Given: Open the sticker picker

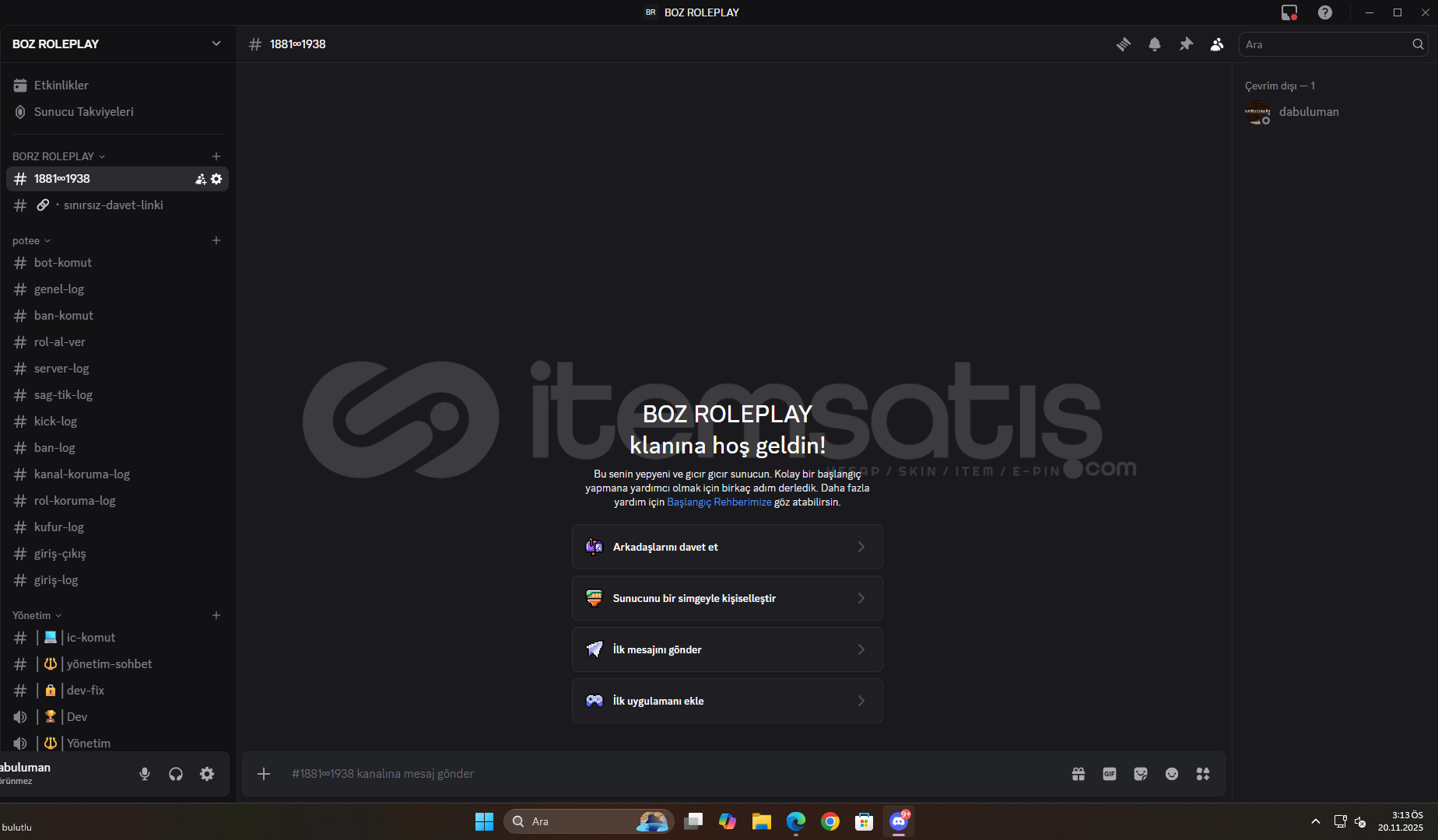Looking at the screenshot, I should pyautogui.click(x=1141, y=774).
